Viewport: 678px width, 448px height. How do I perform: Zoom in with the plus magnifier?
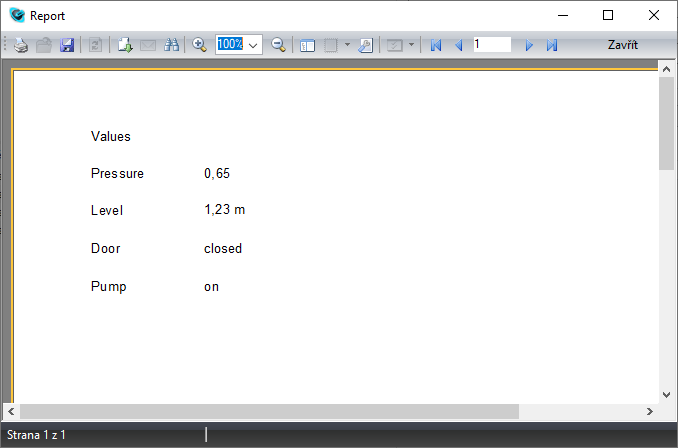click(199, 45)
